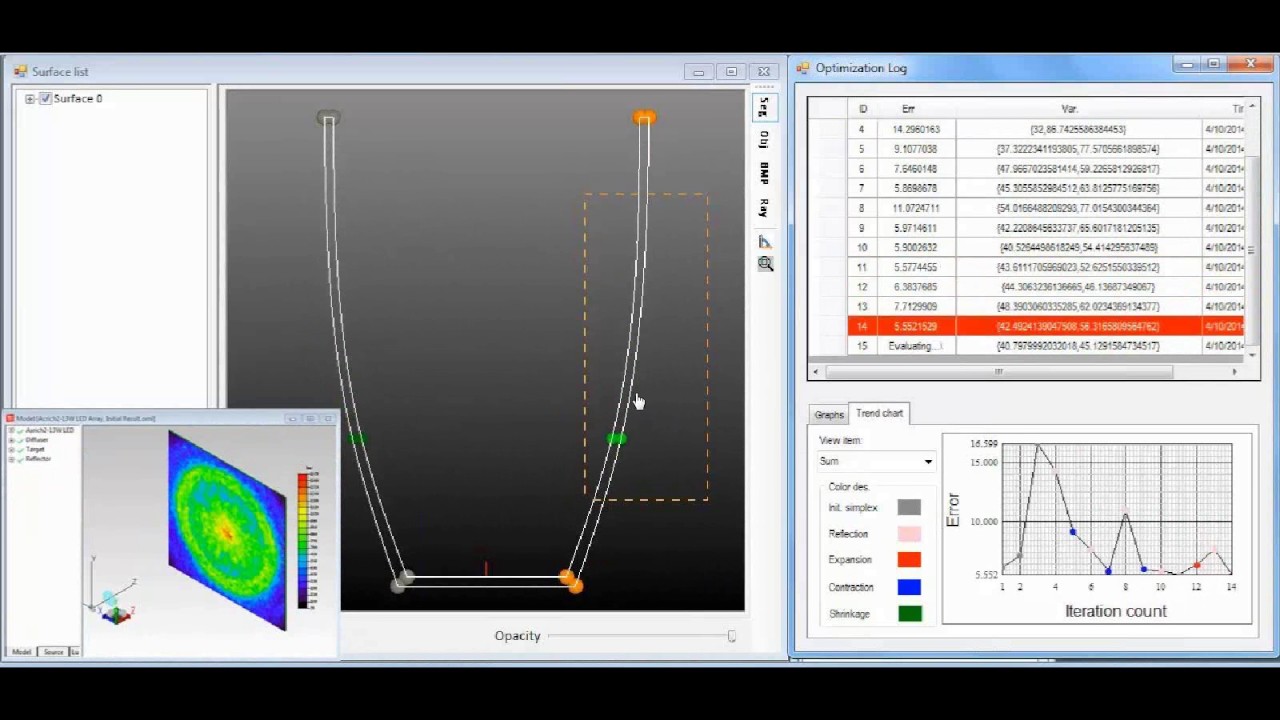Expand the Acrich2-13W LED tree node
Image resolution: width=1280 pixels, height=720 pixels.
pos(11,430)
